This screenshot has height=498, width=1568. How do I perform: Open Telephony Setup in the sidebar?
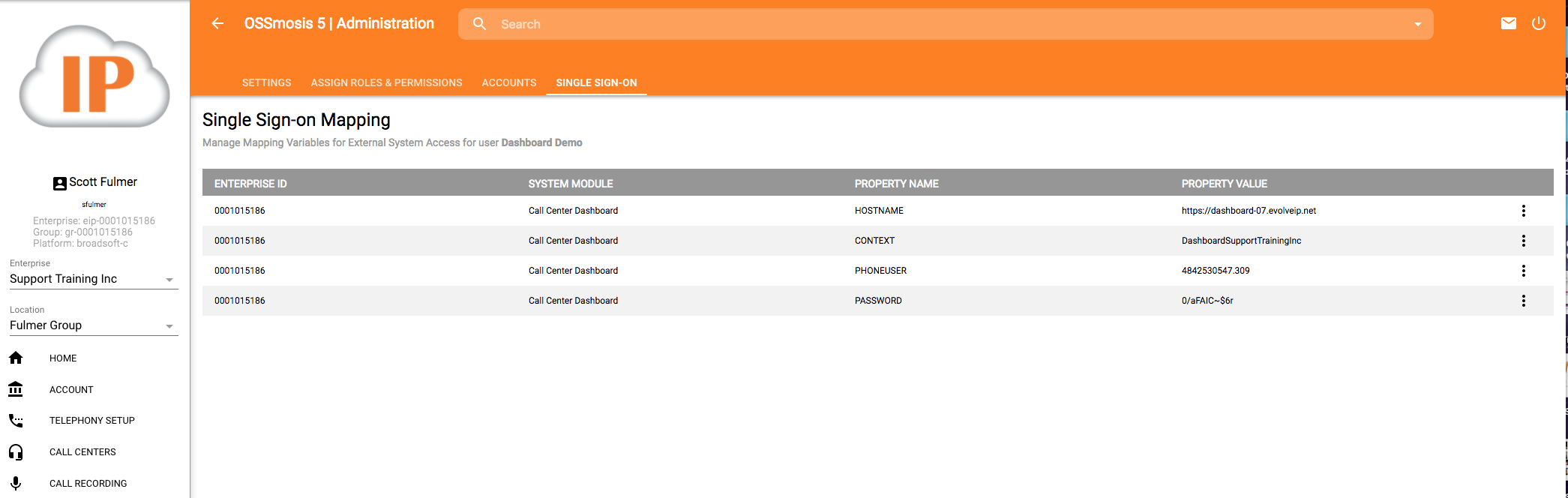(x=91, y=421)
